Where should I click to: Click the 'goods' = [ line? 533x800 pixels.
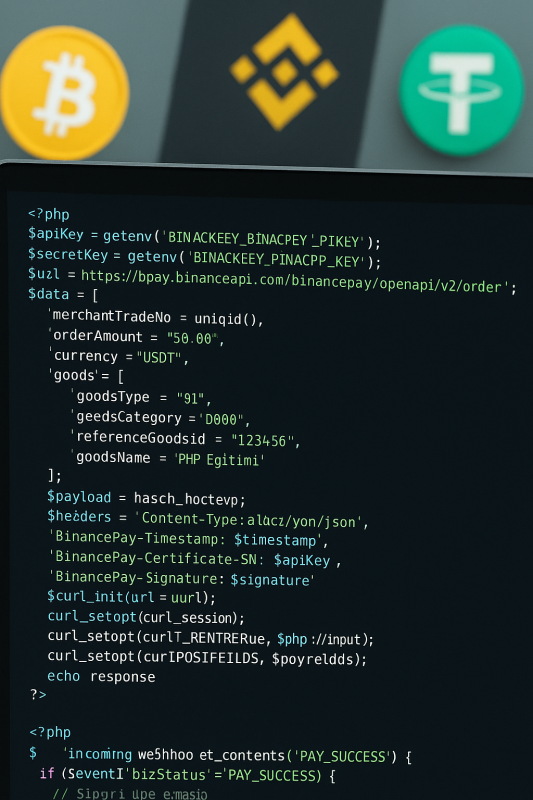87,376
